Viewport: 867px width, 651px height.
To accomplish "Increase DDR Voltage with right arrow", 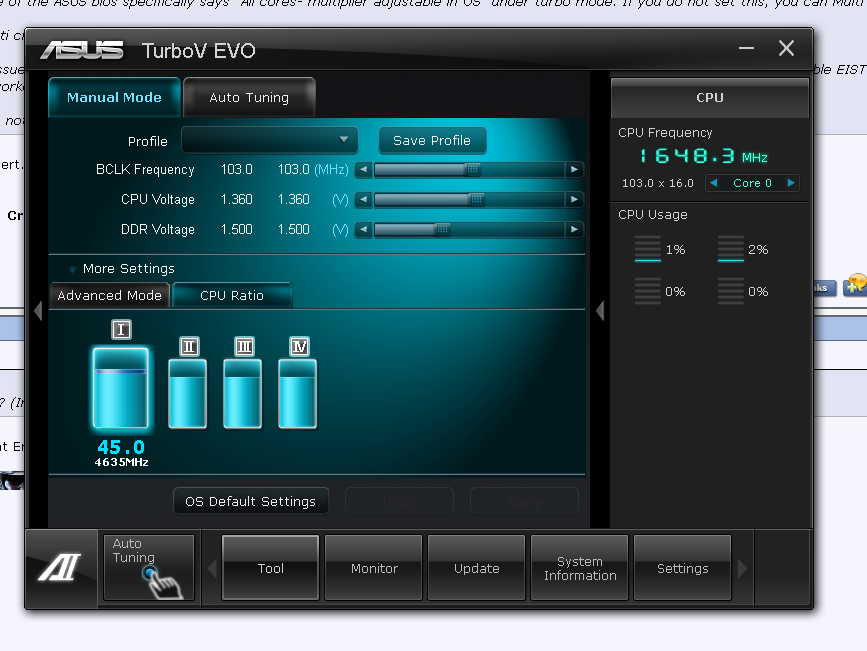I will [574, 229].
